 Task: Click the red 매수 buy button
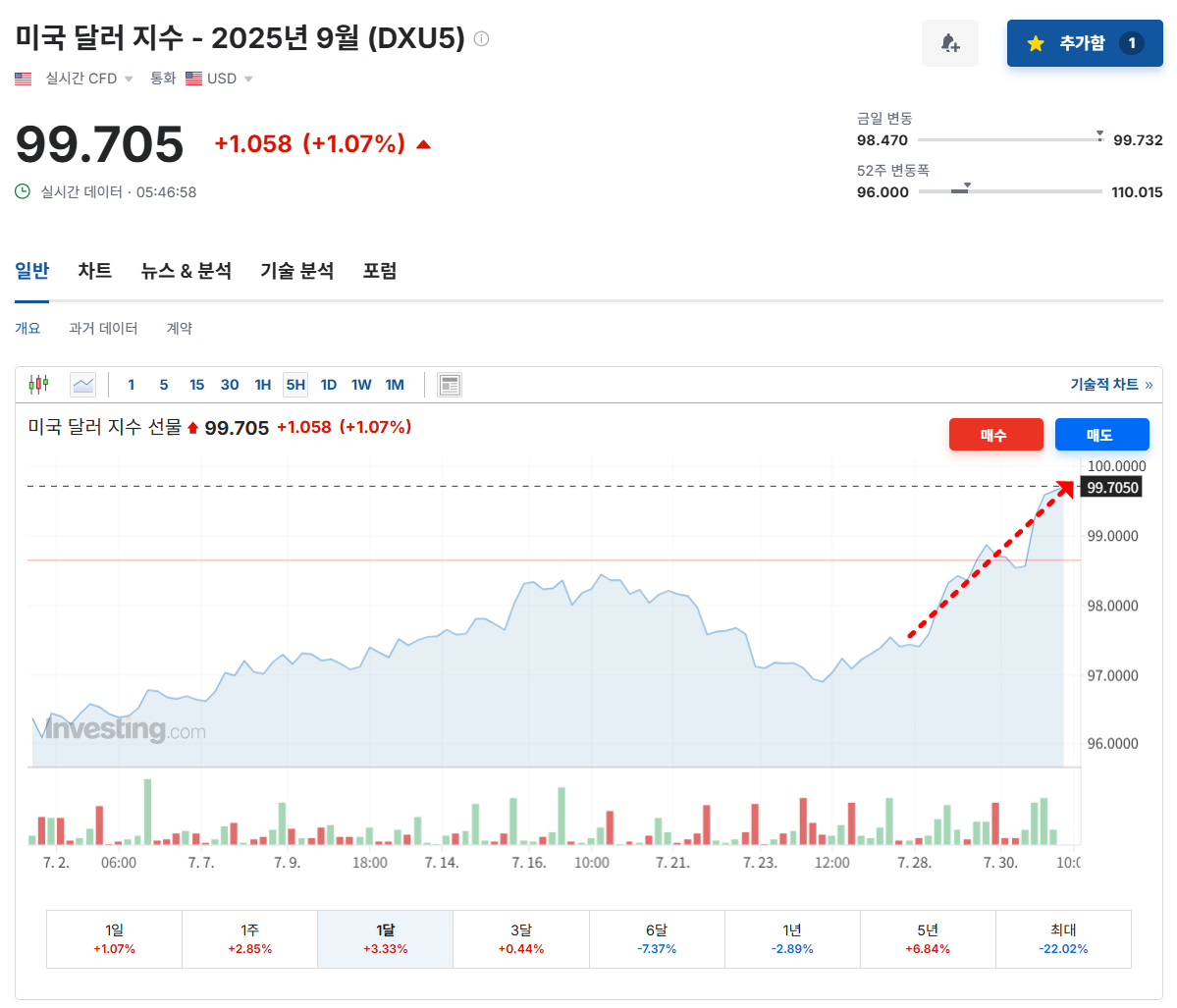[995, 434]
